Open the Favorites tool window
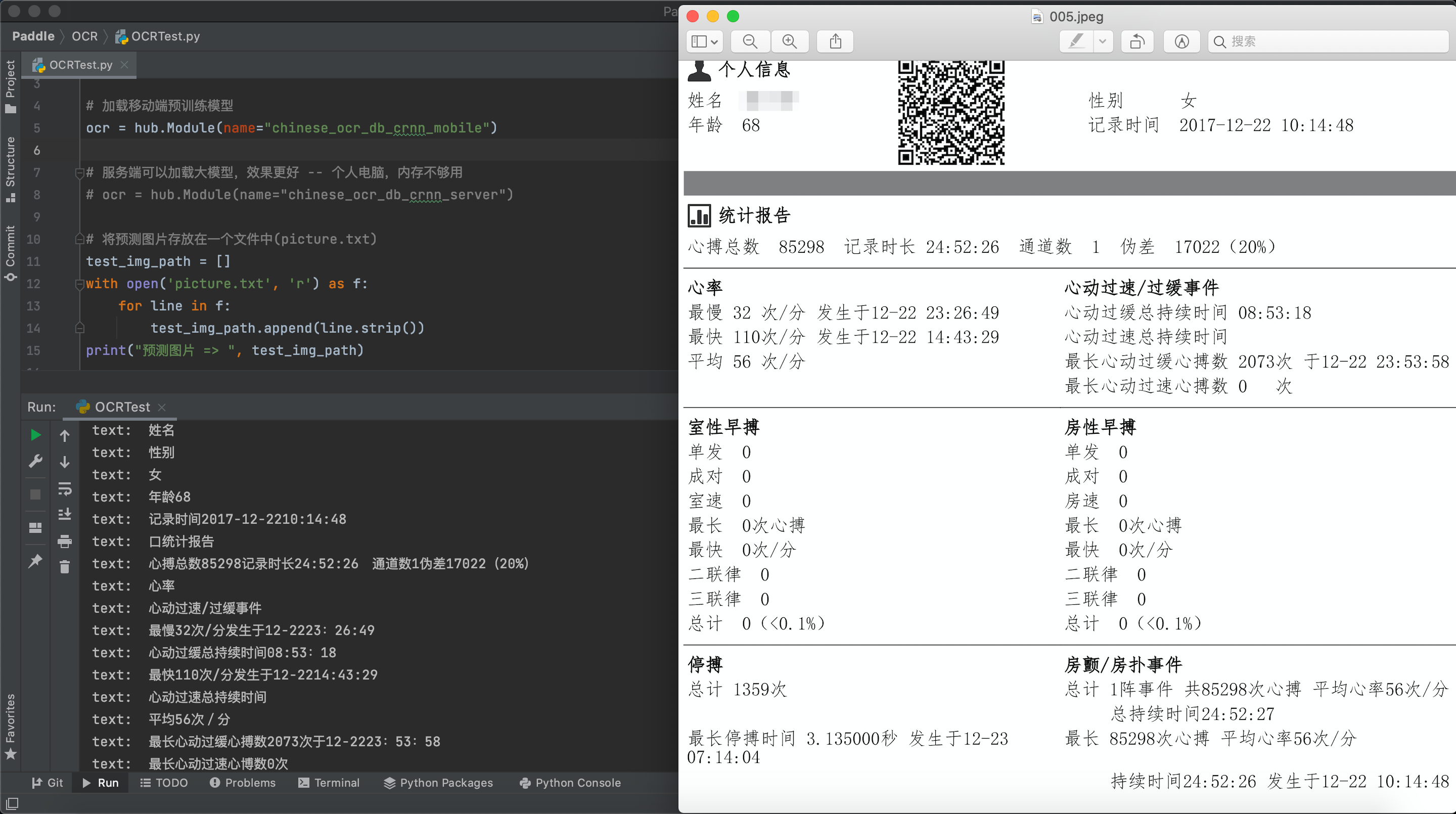This screenshot has height=814, width=1456. 10,727
